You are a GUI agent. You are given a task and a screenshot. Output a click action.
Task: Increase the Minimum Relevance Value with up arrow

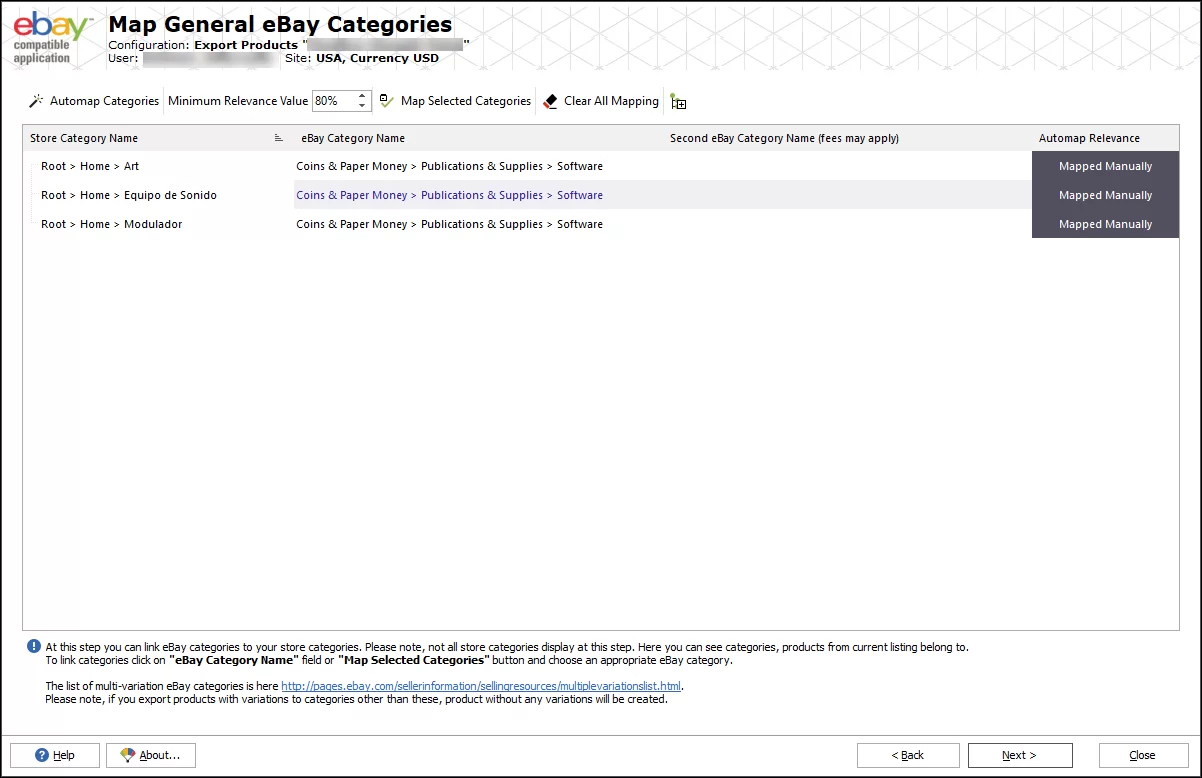coord(362,96)
